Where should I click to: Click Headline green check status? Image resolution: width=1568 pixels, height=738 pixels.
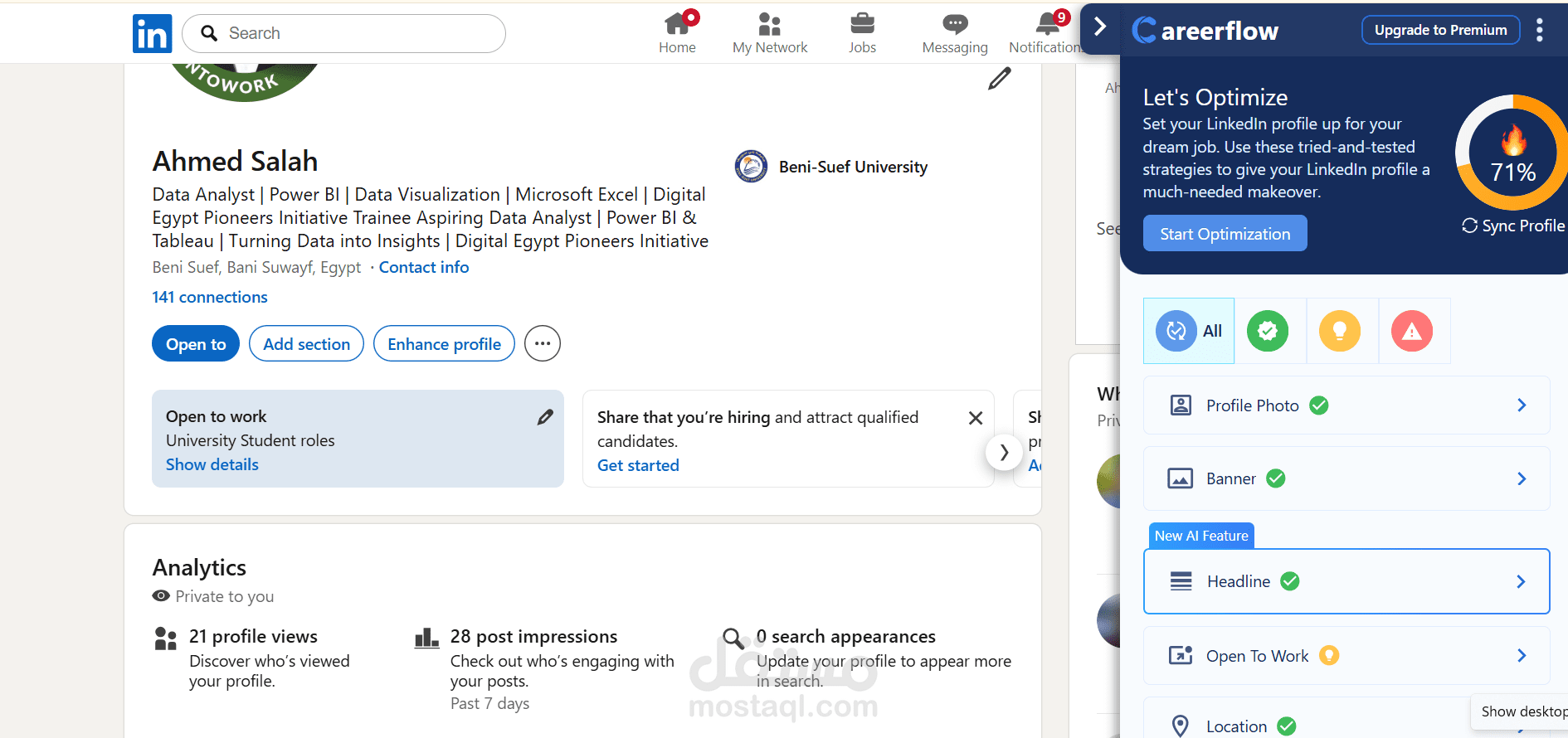(x=1290, y=581)
